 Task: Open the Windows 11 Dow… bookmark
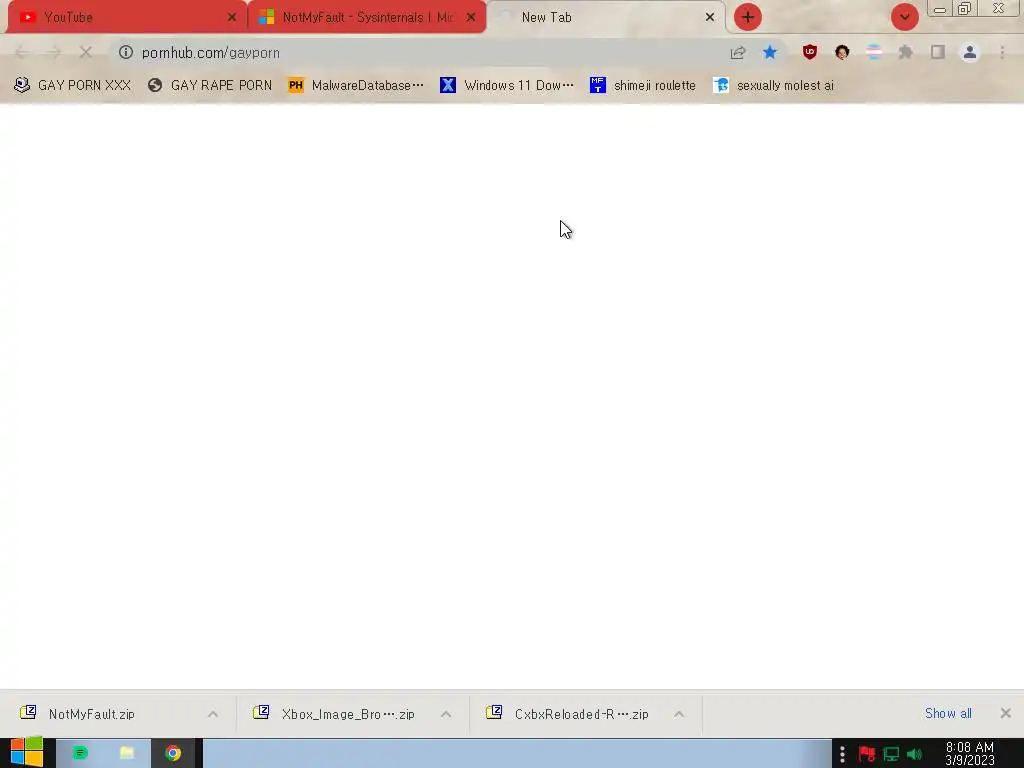[x=507, y=86]
